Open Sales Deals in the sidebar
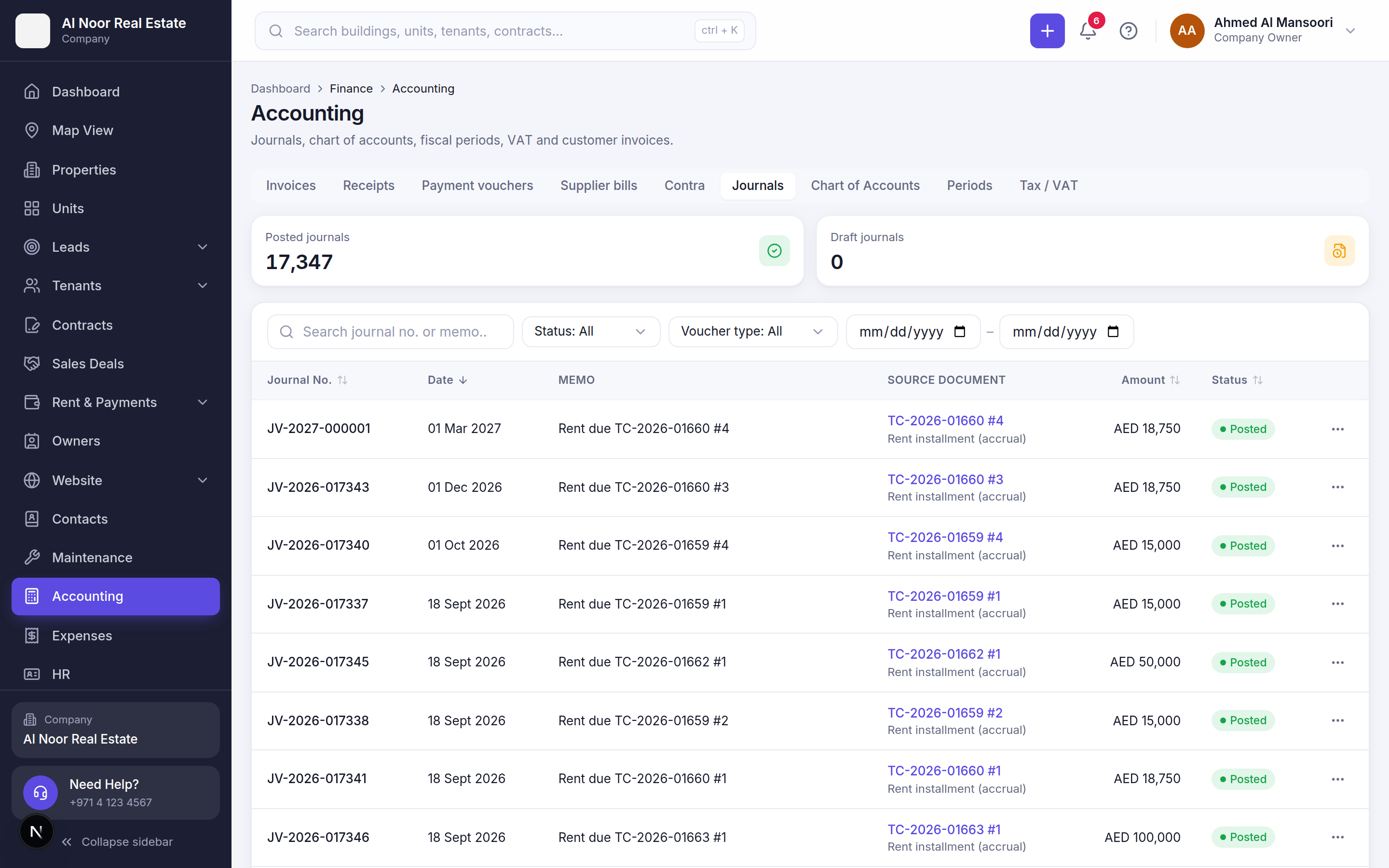 pyautogui.click(x=115, y=364)
